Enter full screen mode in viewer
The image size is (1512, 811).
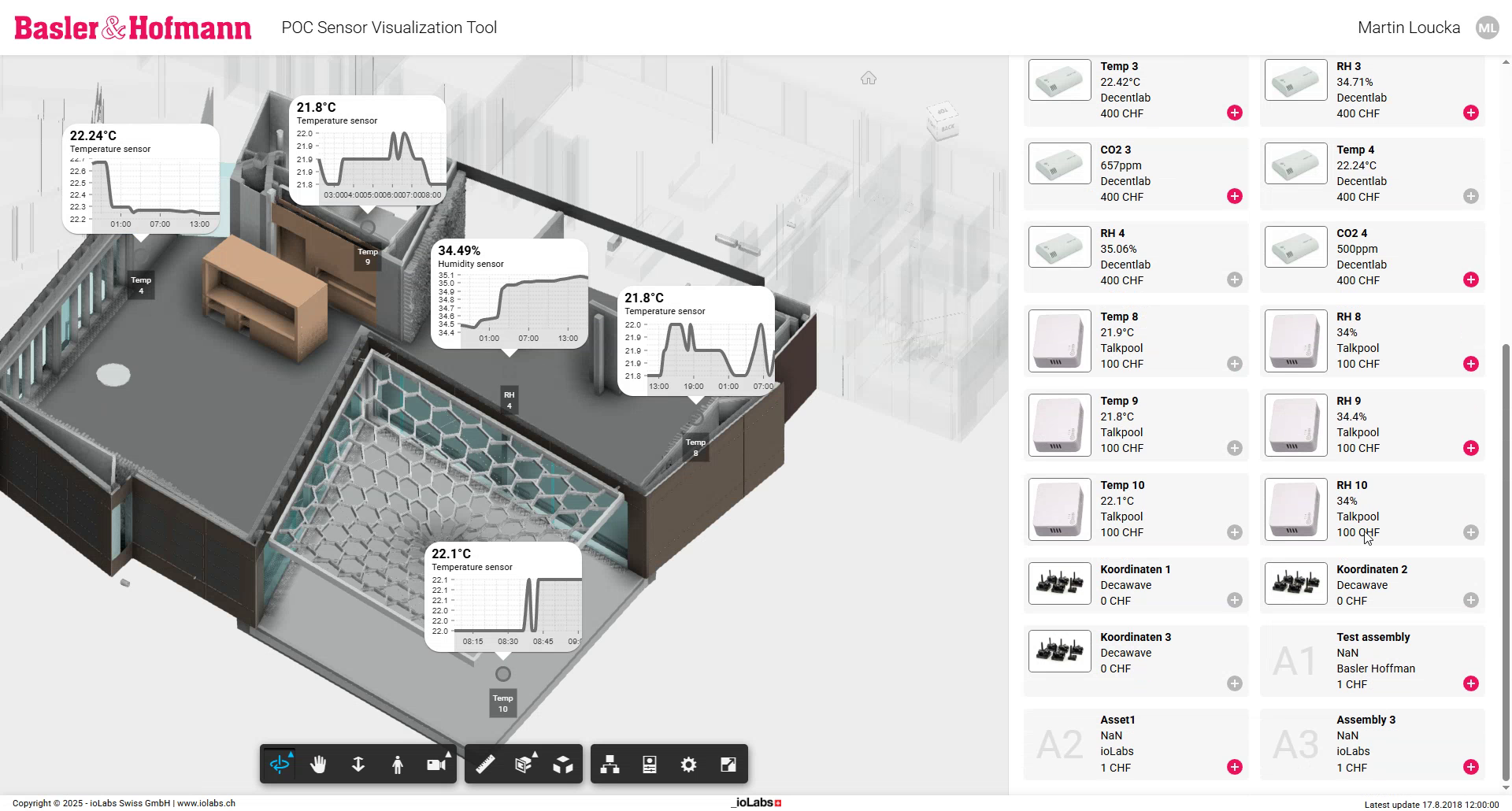click(x=728, y=765)
